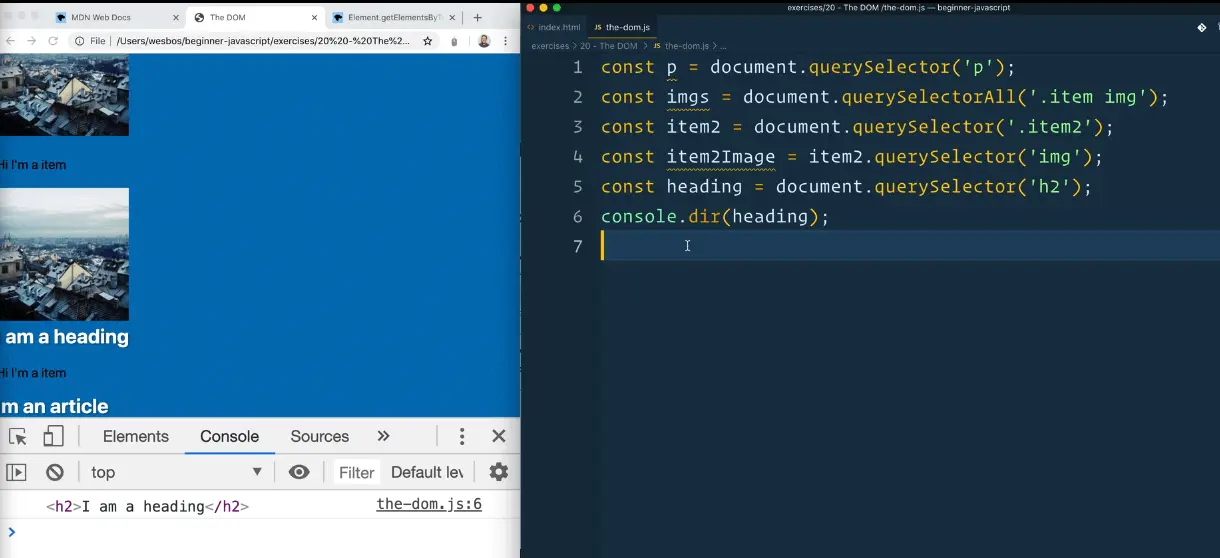Switch to the Elements tab
The height and width of the screenshot is (558, 1220).
pos(135,437)
